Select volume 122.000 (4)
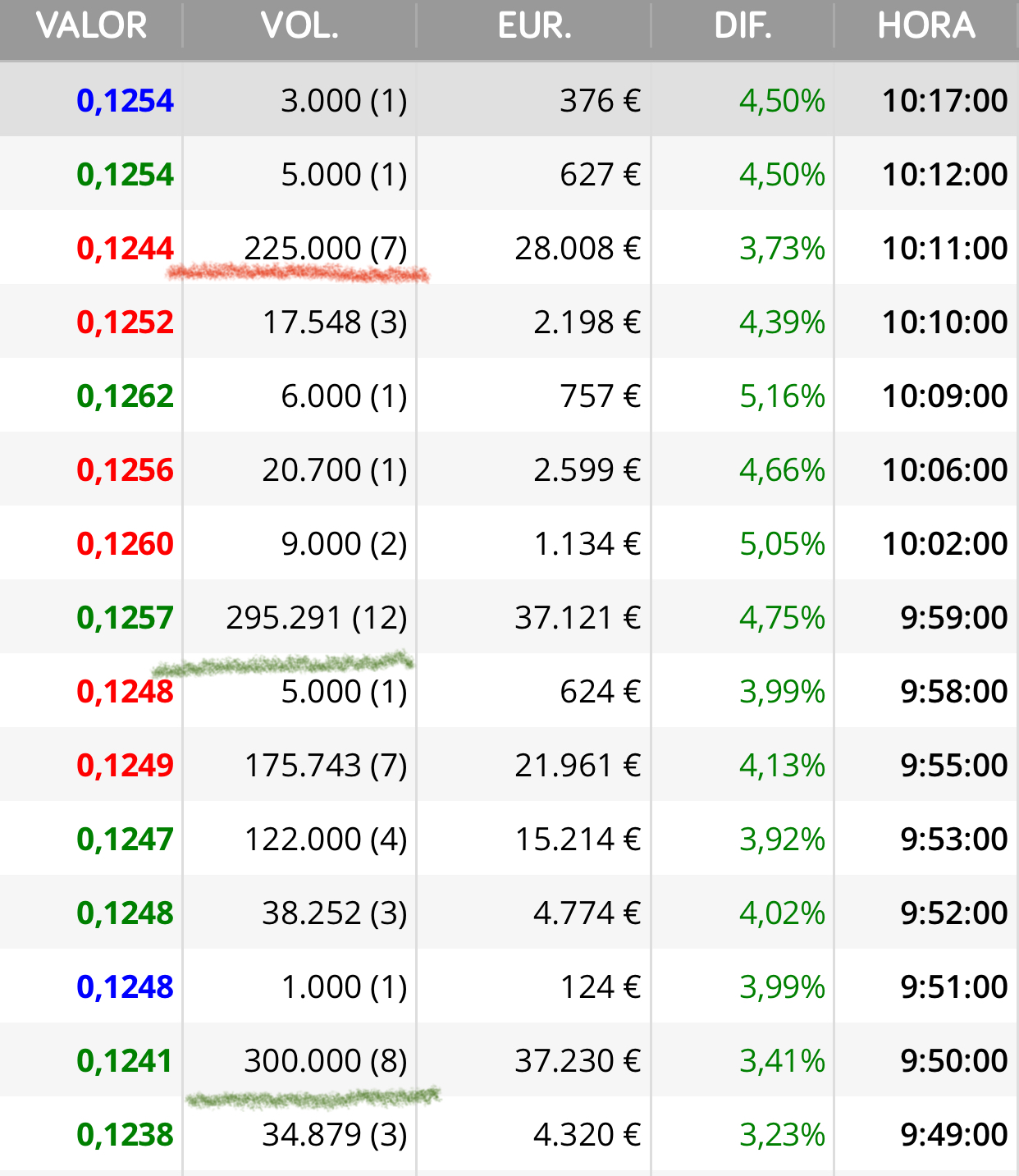Viewport: 1019px width, 1176px height. [x=326, y=840]
